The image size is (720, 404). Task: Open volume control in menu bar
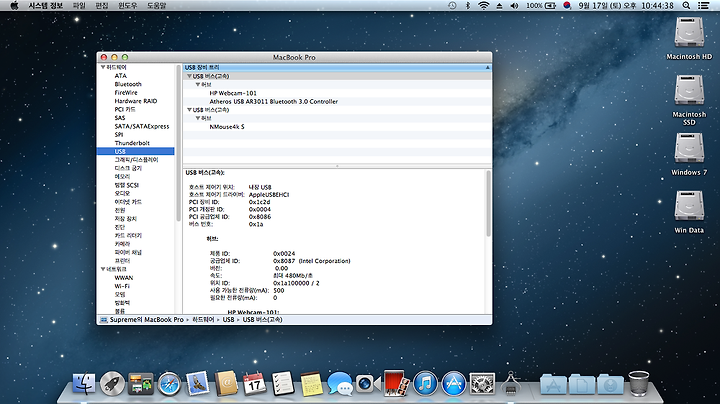[x=514, y=6]
